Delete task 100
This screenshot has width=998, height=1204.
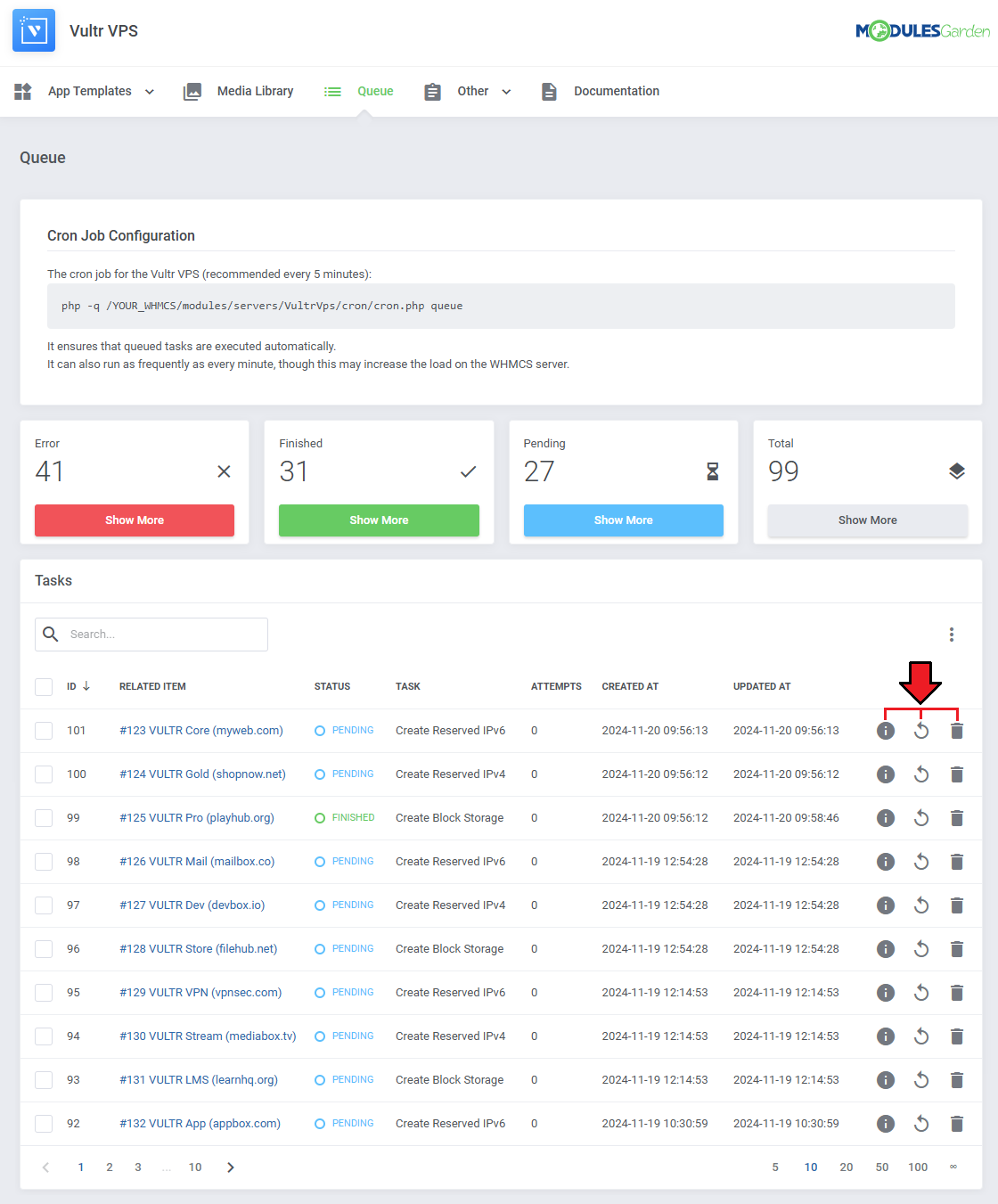click(957, 774)
